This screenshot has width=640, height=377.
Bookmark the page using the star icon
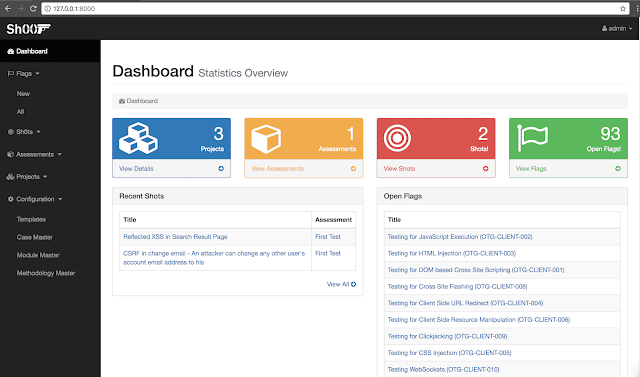[623, 8]
